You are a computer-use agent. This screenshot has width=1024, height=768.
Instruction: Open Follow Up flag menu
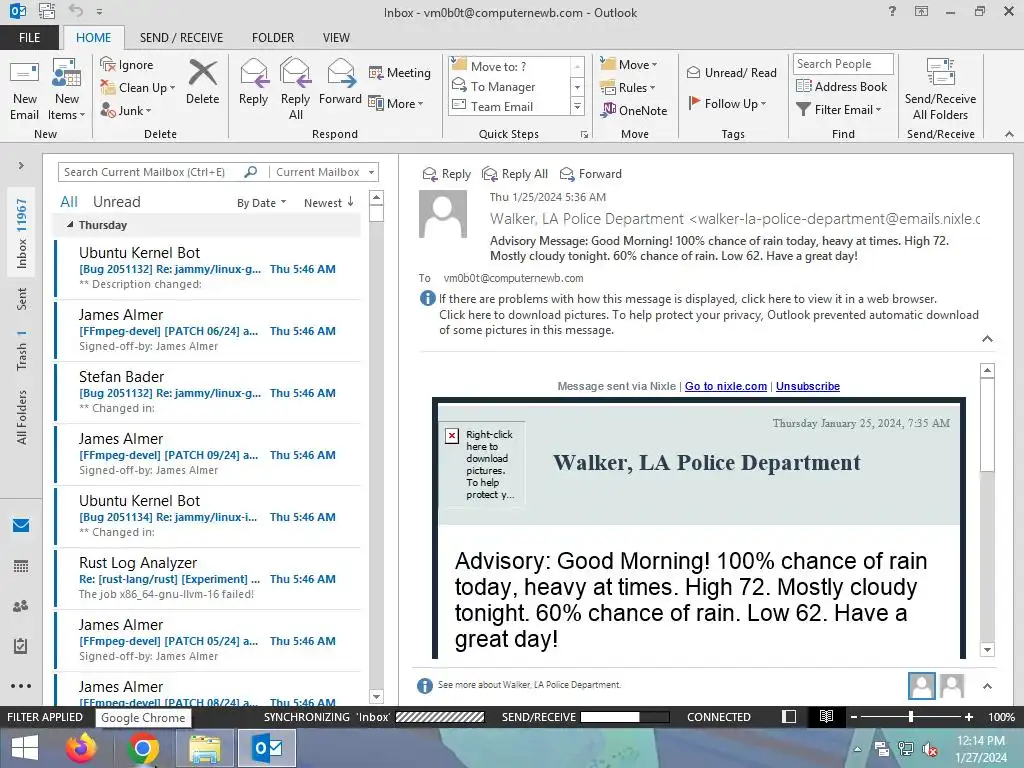[728, 103]
